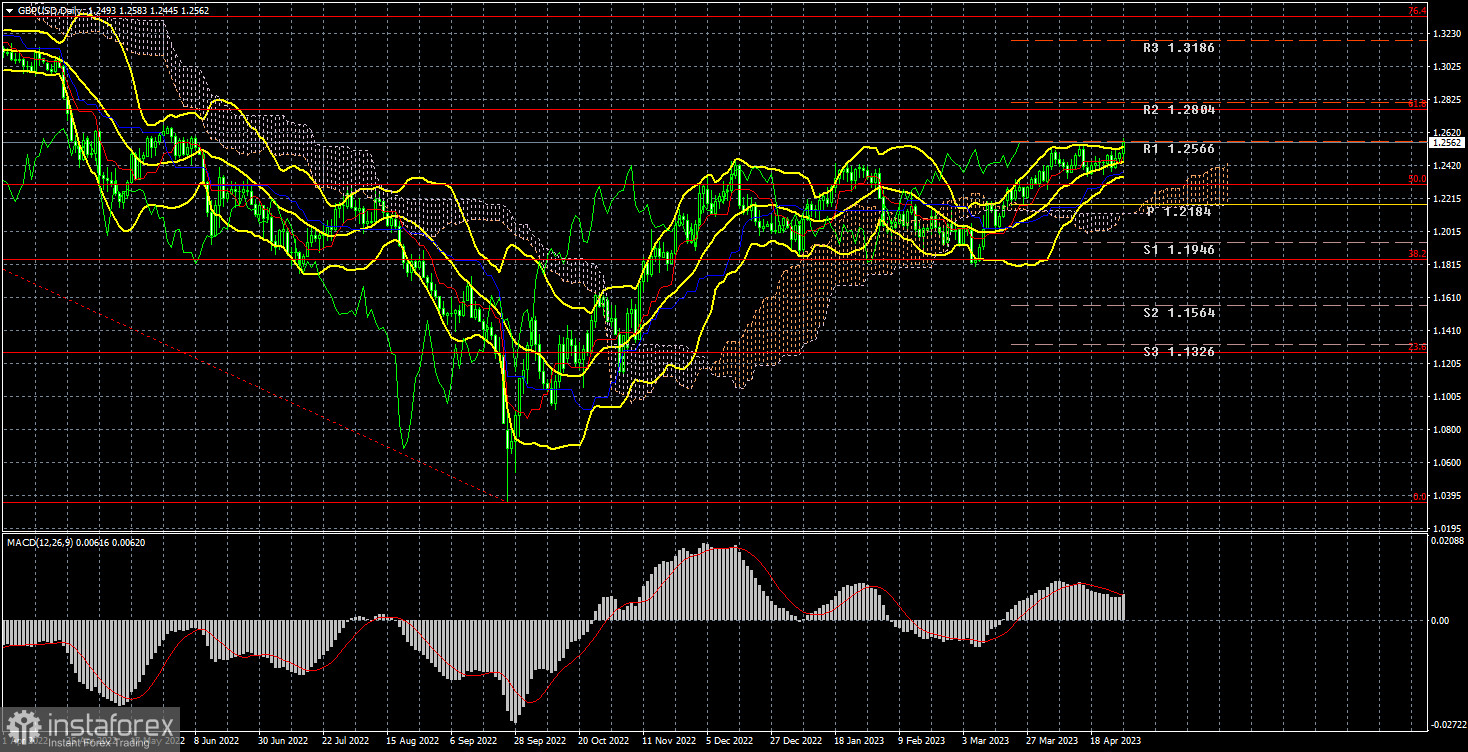Click the GBPUSD,Daily chart title text
1468x752 pixels.
[x=49, y=9]
